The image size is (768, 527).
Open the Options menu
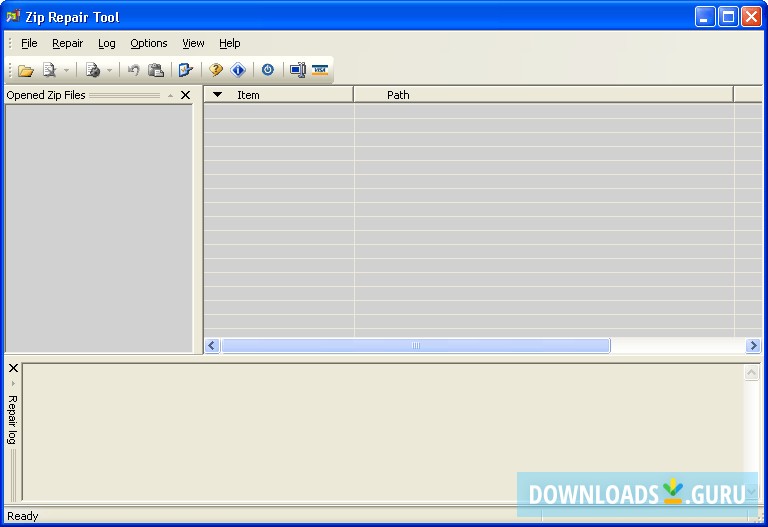click(x=149, y=43)
